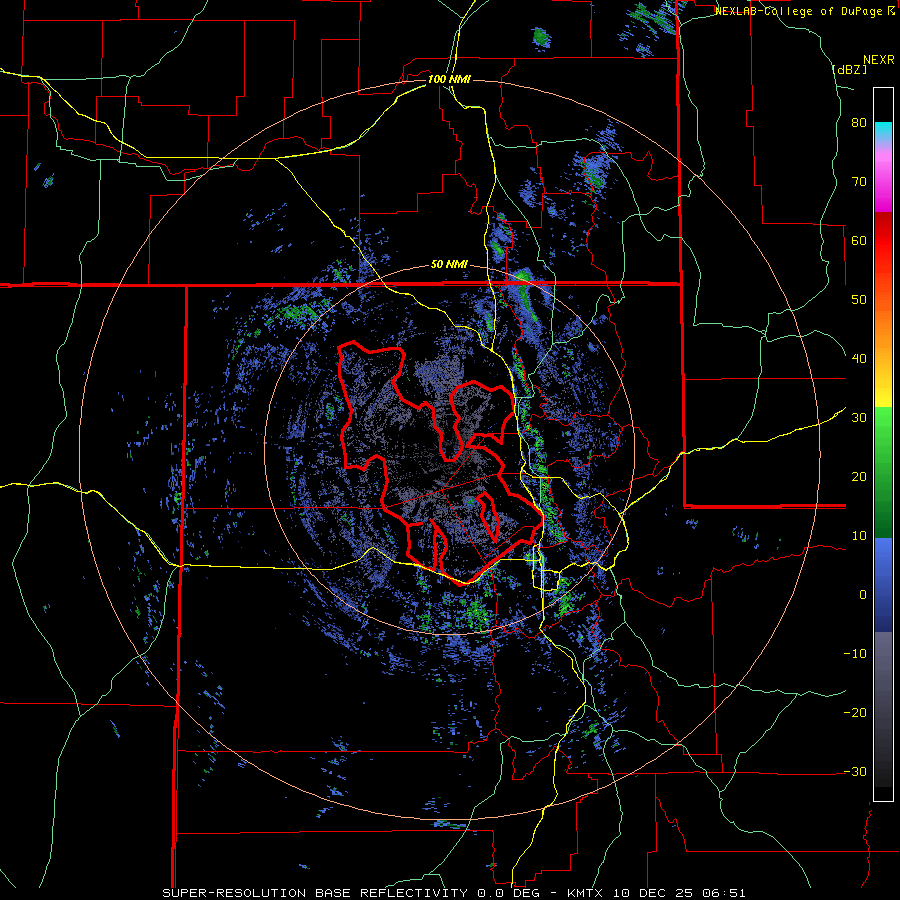Click the -20 value on the dBZ scale
900x900 pixels.
pos(855,712)
